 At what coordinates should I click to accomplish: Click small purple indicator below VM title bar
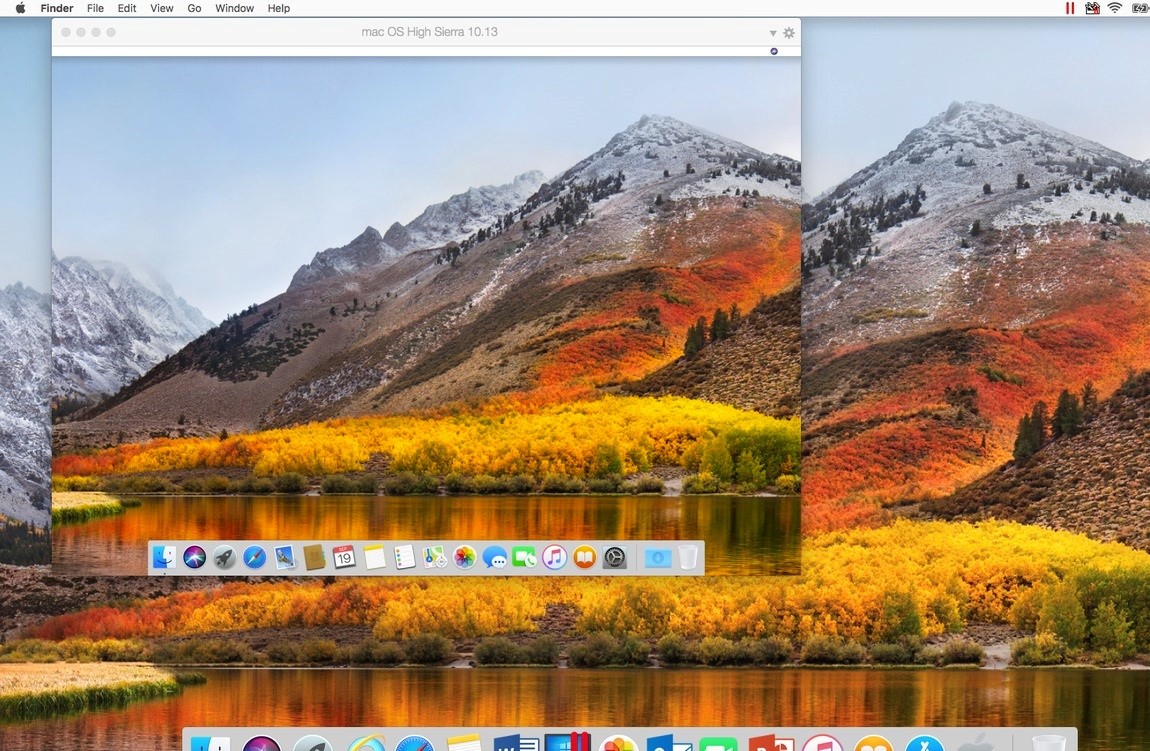tap(774, 51)
